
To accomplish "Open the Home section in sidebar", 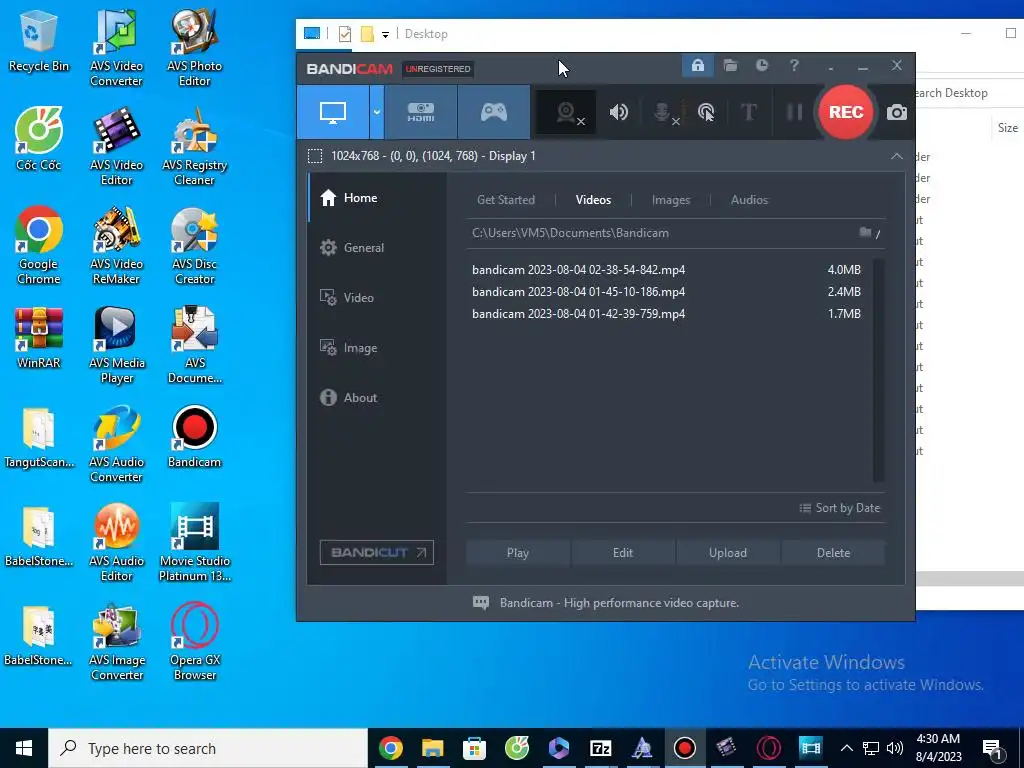I will click(x=377, y=198).
